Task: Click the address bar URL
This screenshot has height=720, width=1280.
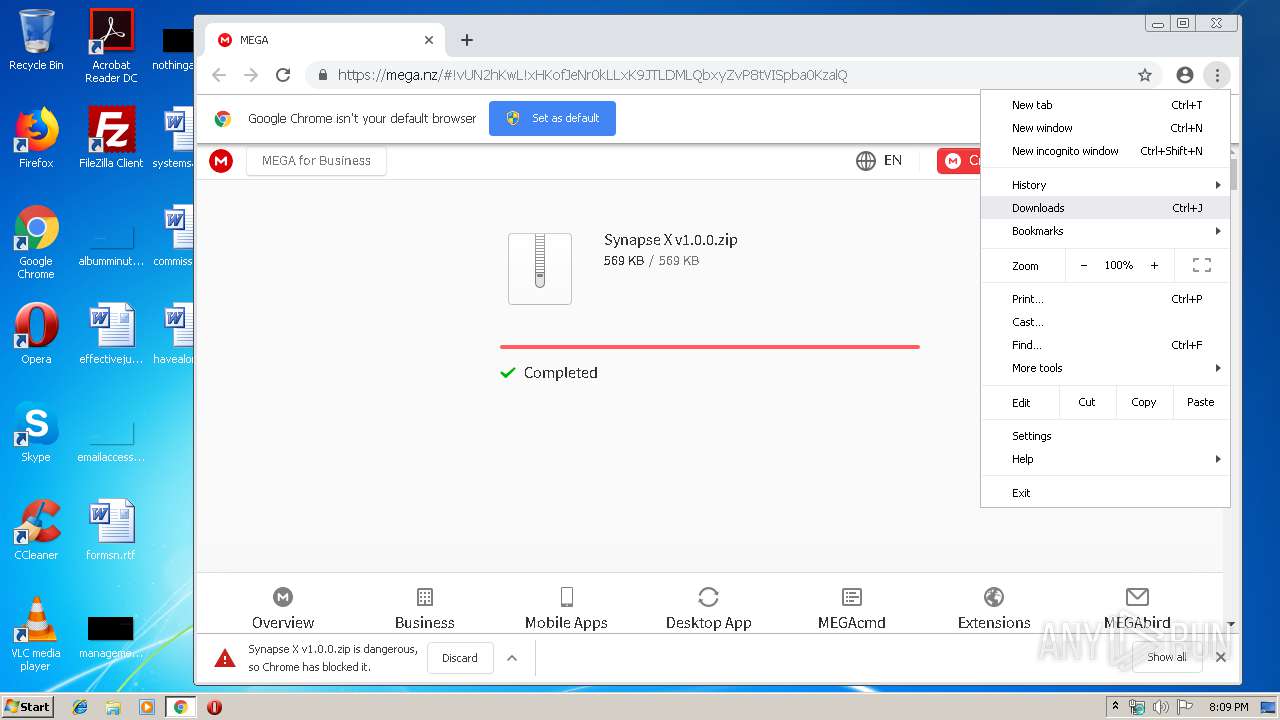Action: coord(592,75)
